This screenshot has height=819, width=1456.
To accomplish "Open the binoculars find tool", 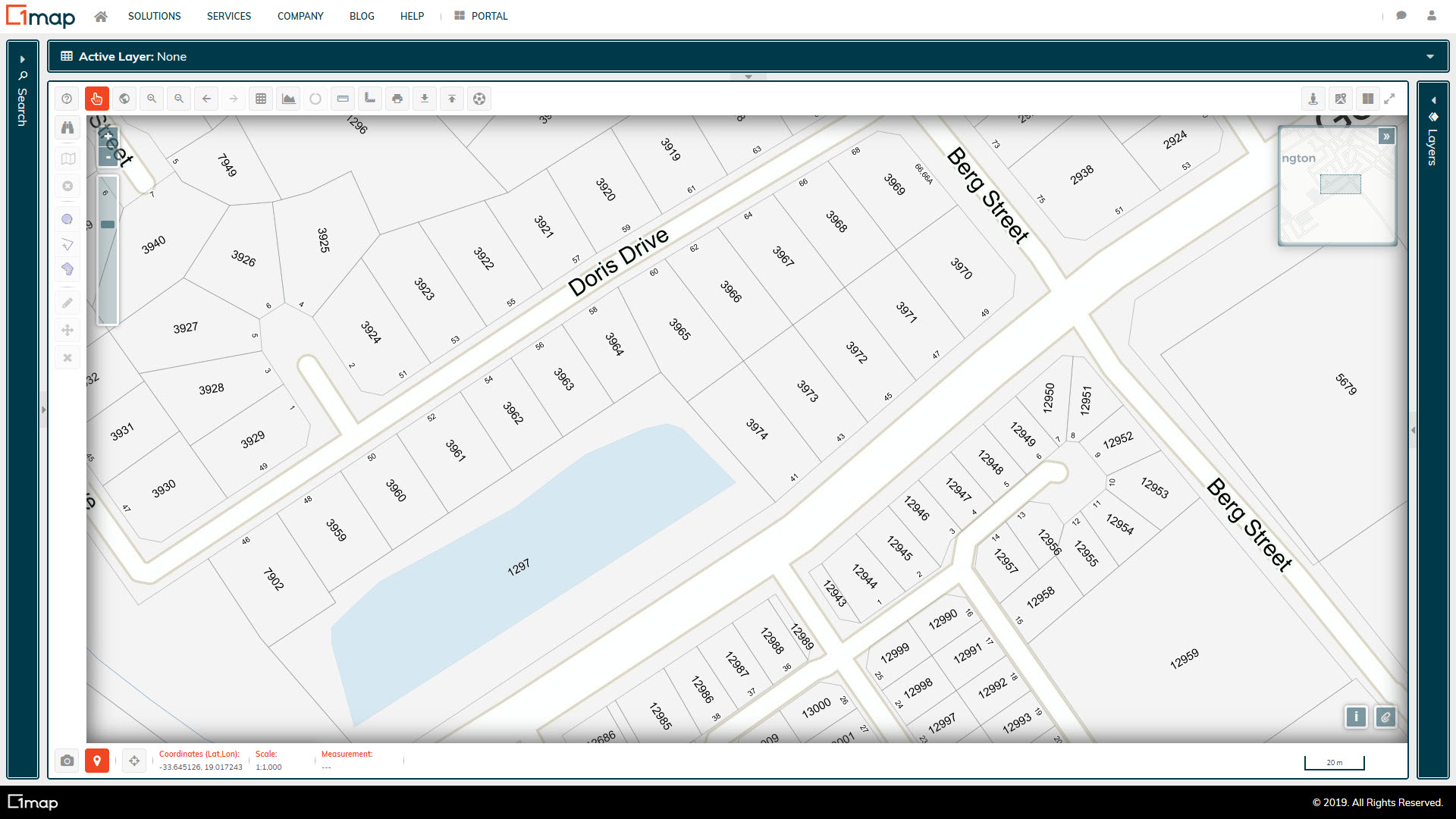I will (x=67, y=127).
